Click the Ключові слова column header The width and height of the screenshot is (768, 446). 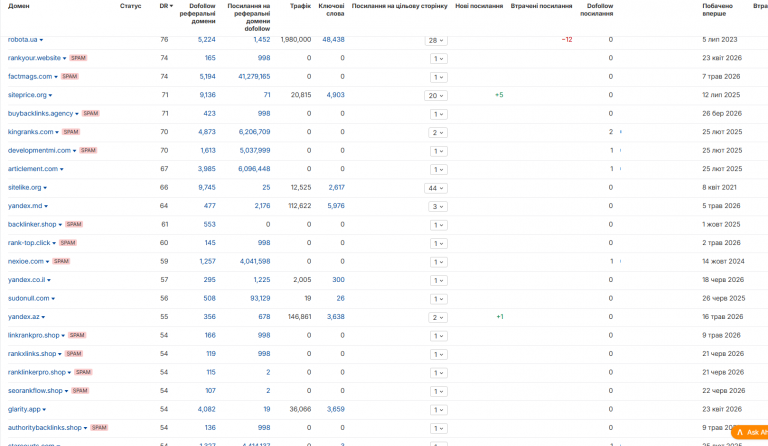[x=332, y=10]
